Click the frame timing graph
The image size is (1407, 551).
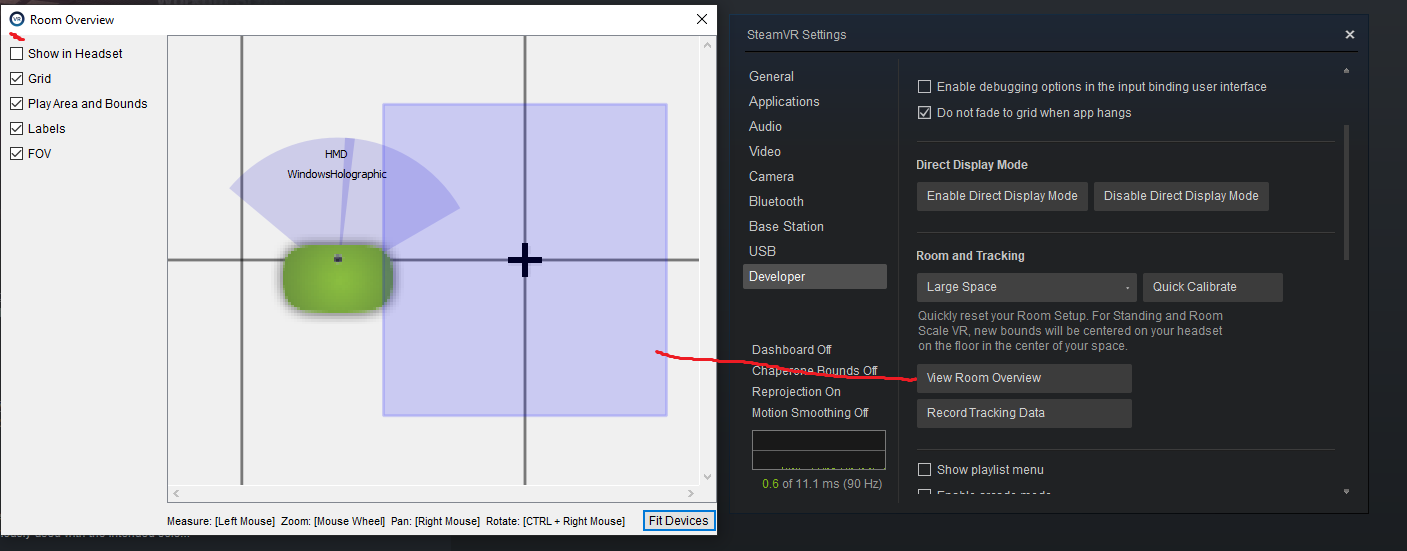pos(819,450)
